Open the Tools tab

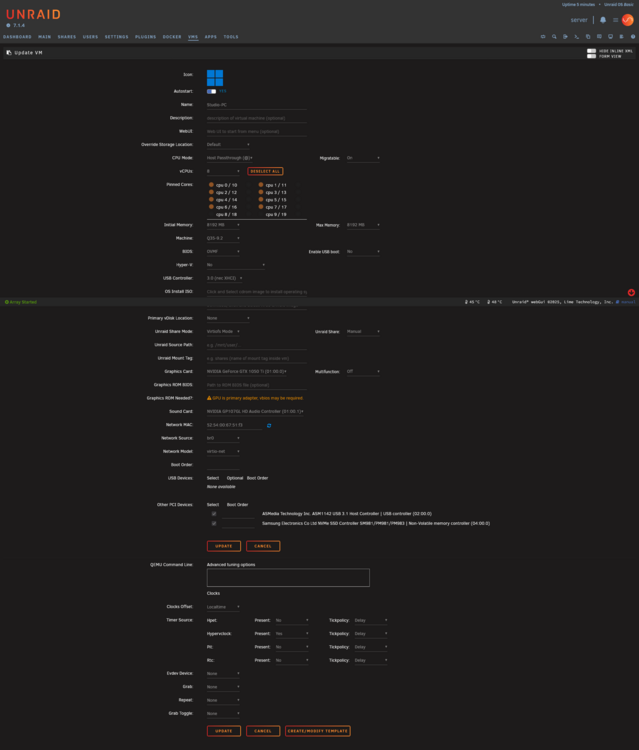(231, 37)
